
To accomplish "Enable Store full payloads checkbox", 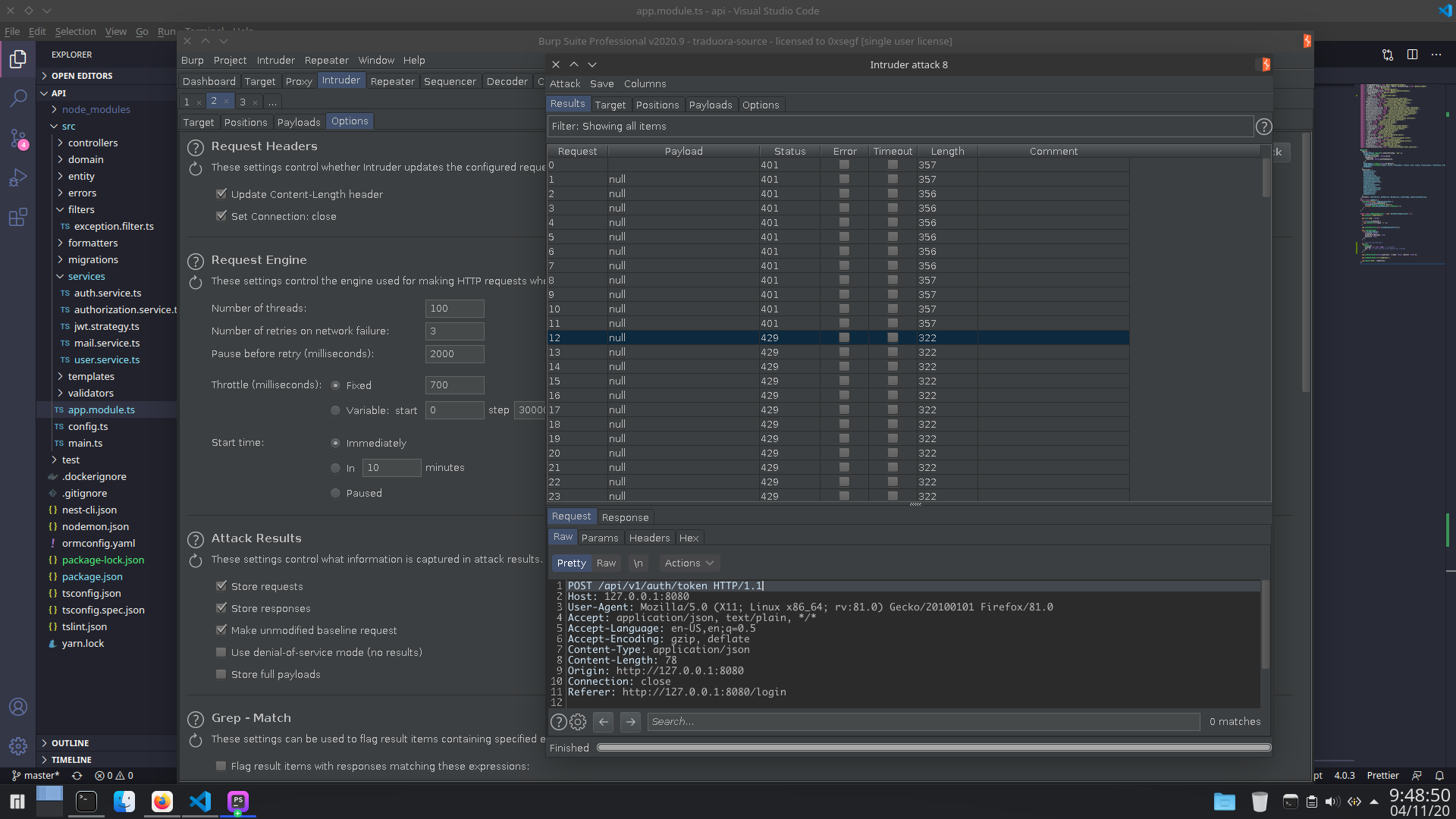I will click(221, 674).
